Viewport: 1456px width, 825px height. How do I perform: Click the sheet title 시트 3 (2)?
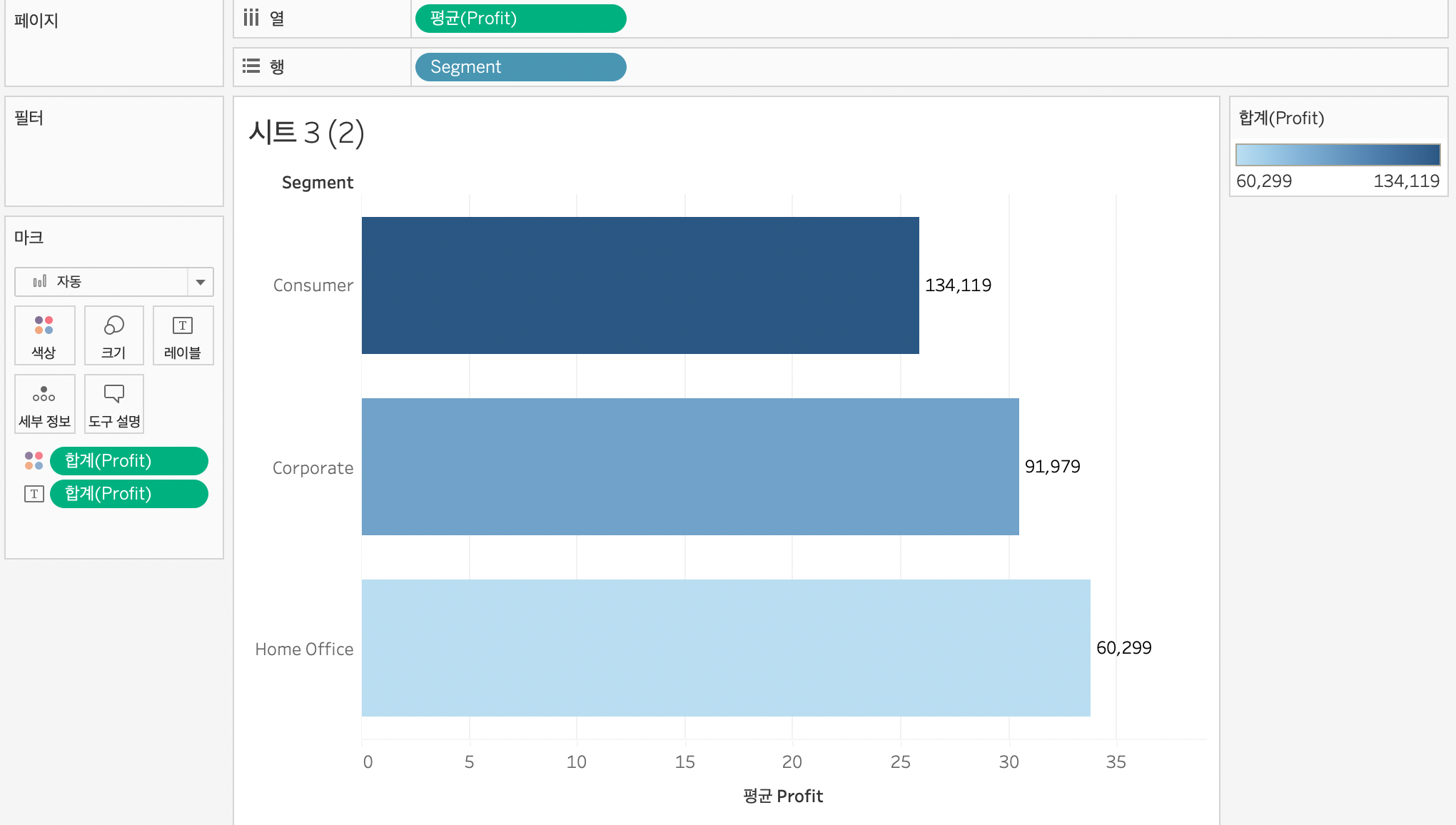click(306, 133)
